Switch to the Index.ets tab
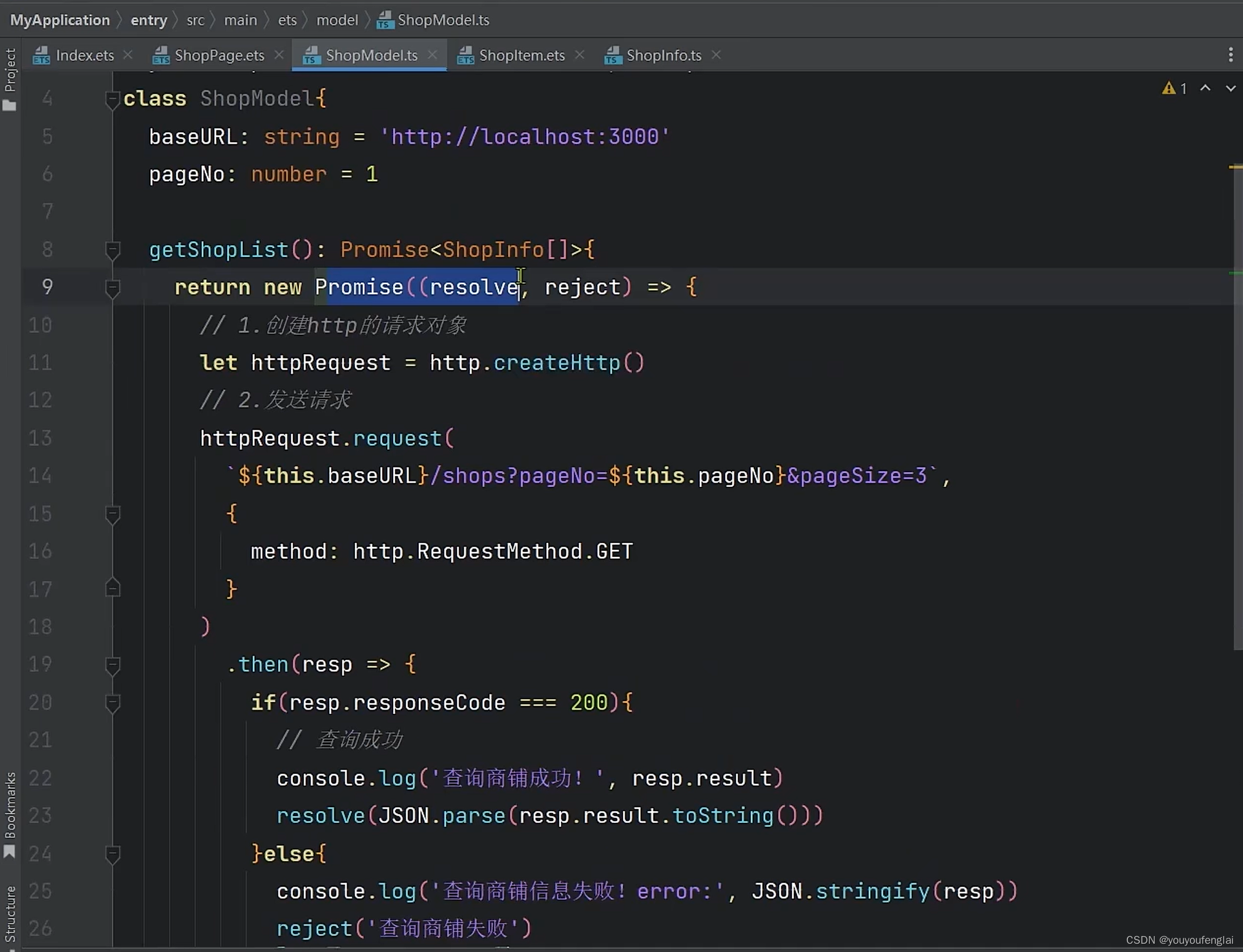The width and height of the screenshot is (1243, 952). 74,55
